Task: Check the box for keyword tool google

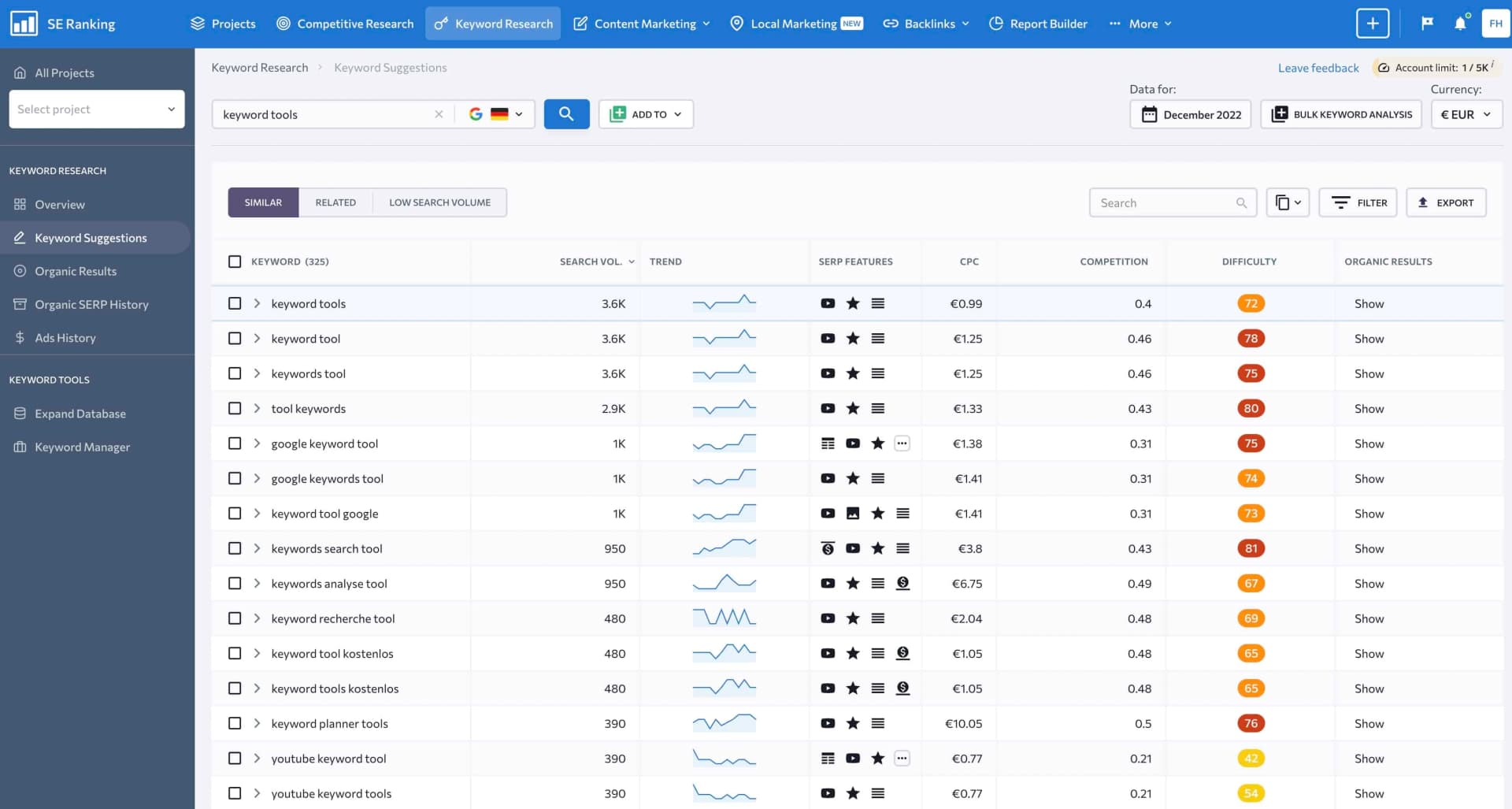Action: [235, 514]
